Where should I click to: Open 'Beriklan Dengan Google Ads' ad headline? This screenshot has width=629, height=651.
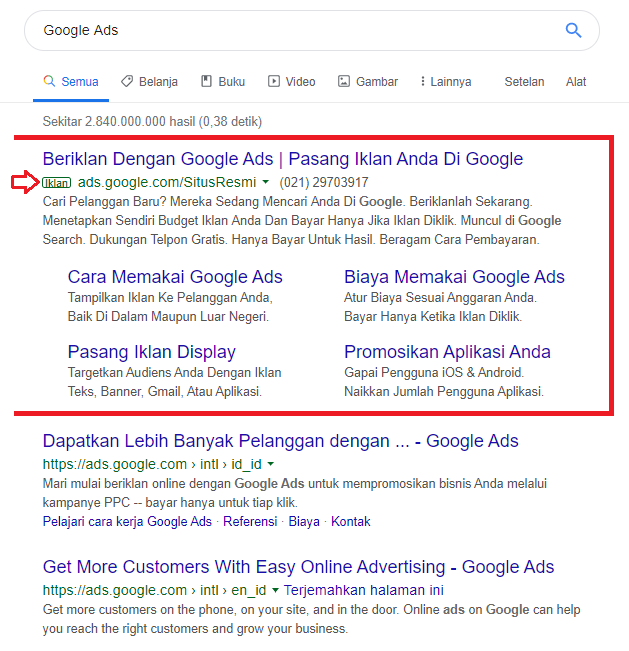[283, 159]
